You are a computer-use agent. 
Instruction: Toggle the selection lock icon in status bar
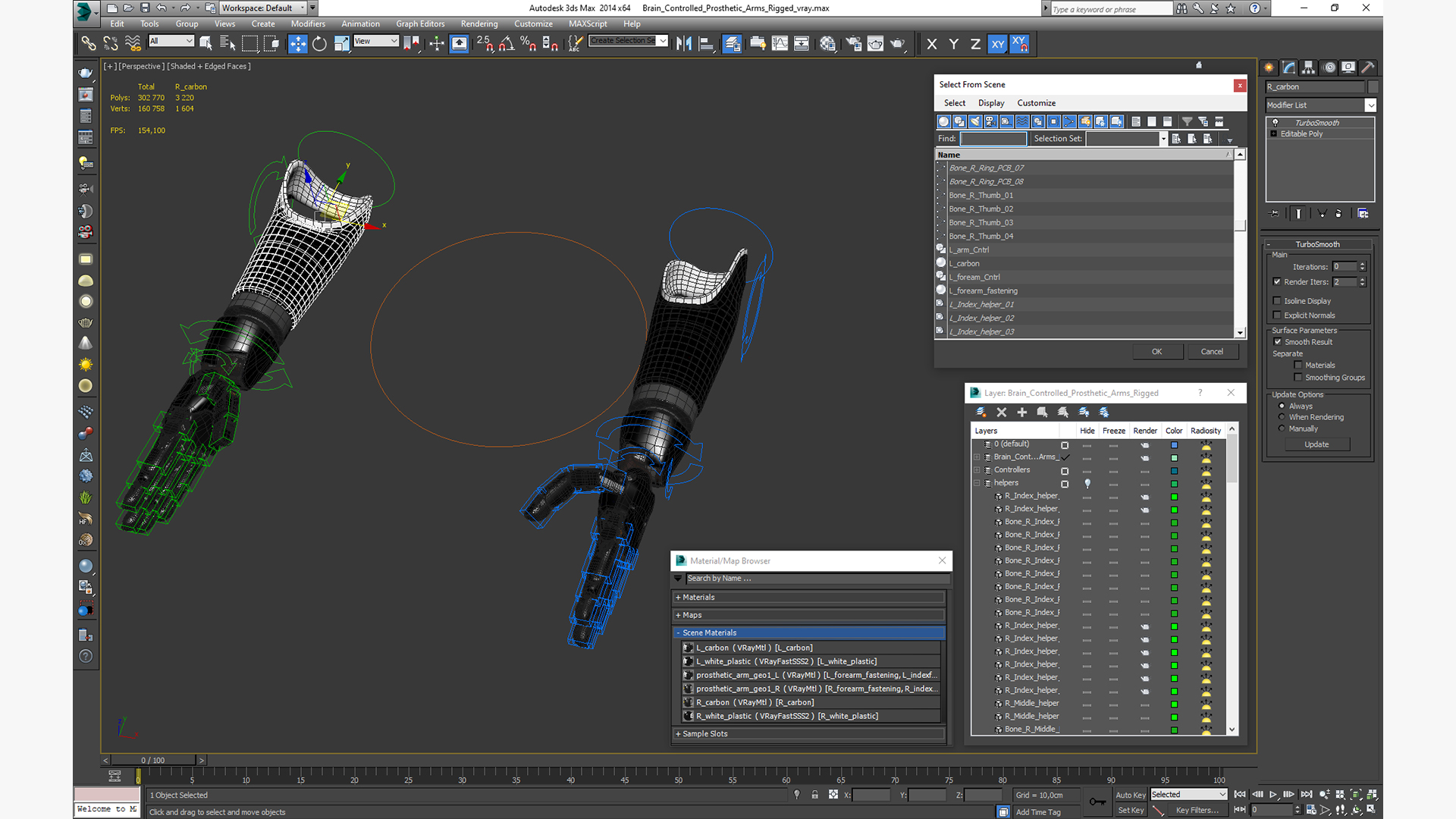tap(814, 795)
